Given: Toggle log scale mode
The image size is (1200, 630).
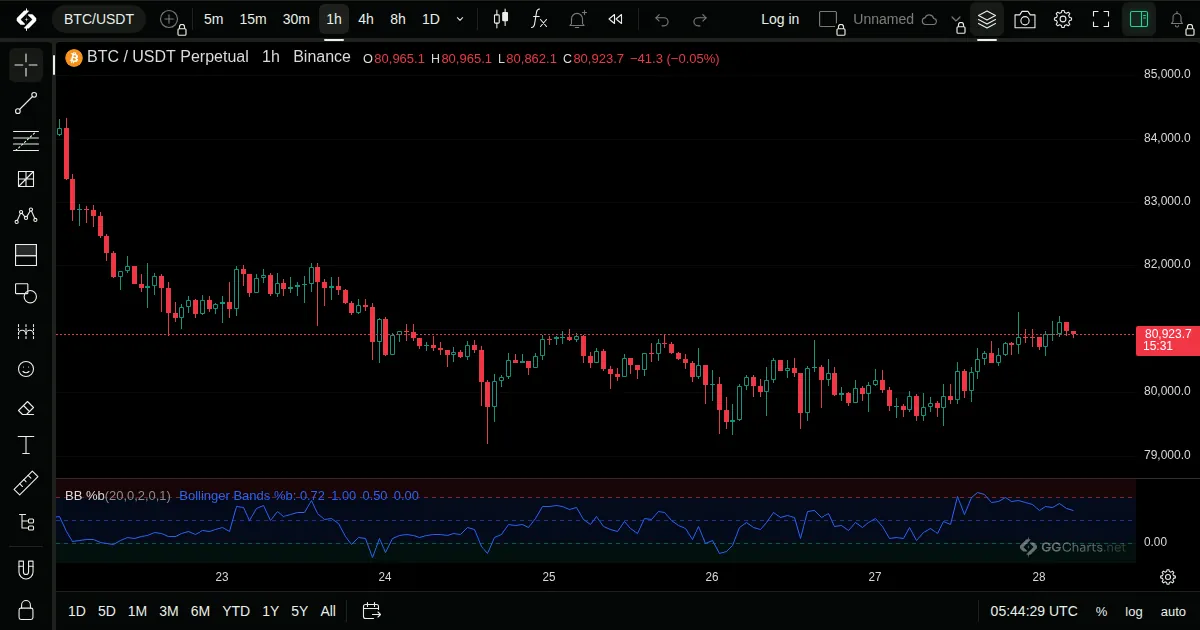Looking at the screenshot, I should pos(1134,611).
